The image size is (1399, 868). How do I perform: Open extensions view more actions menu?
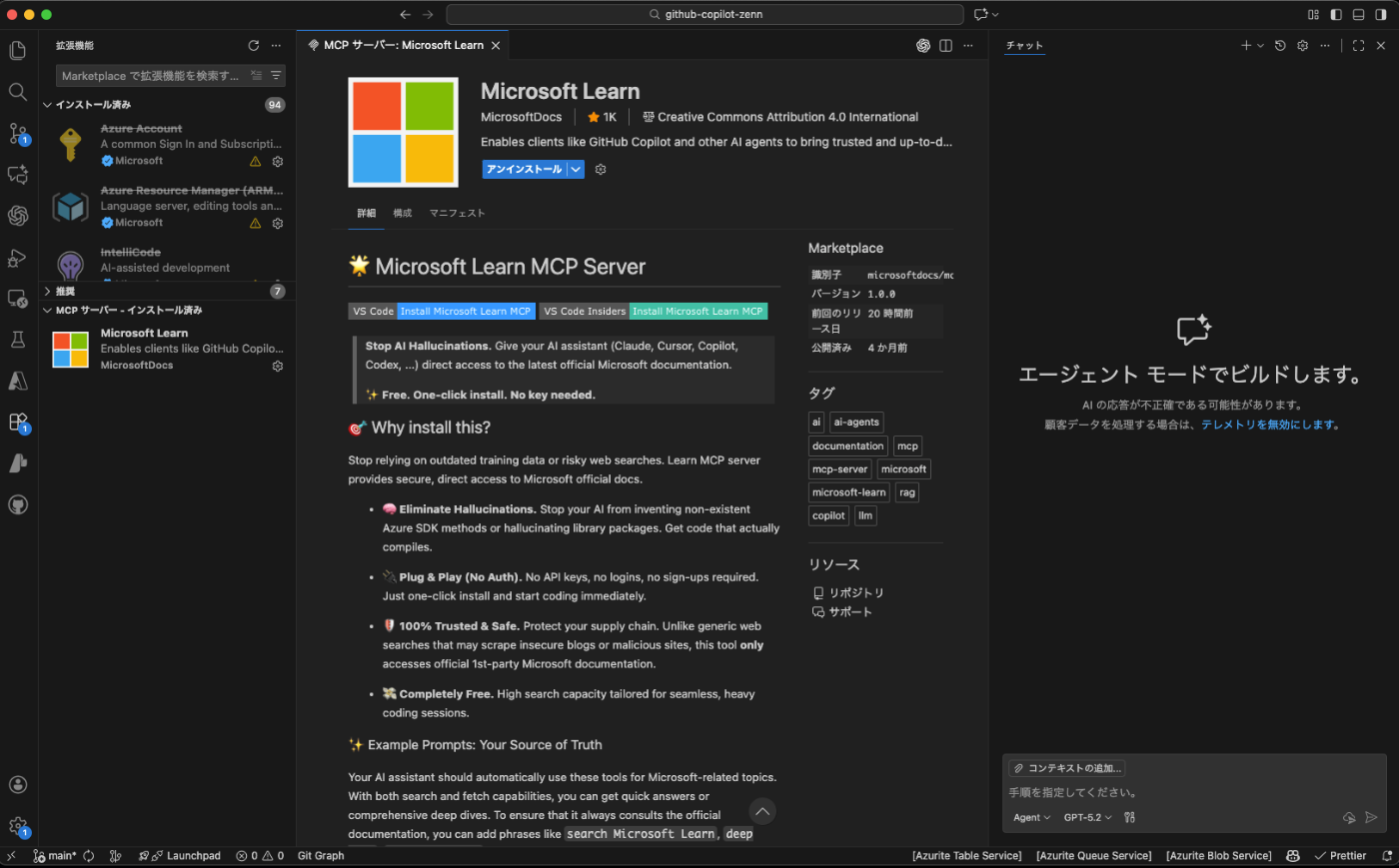(x=276, y=46)
